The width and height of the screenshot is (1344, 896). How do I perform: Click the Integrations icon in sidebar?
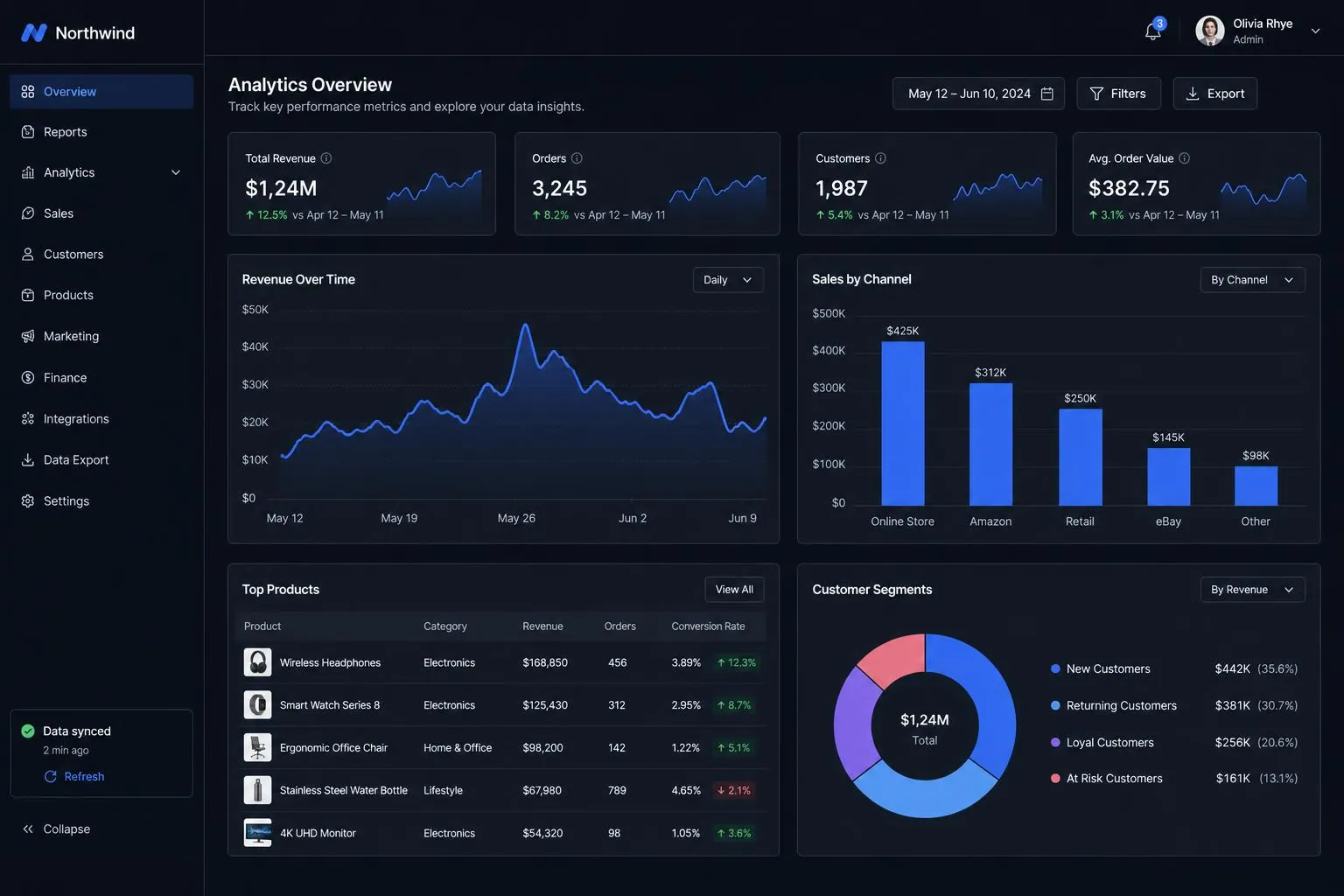tap(28, 419)
